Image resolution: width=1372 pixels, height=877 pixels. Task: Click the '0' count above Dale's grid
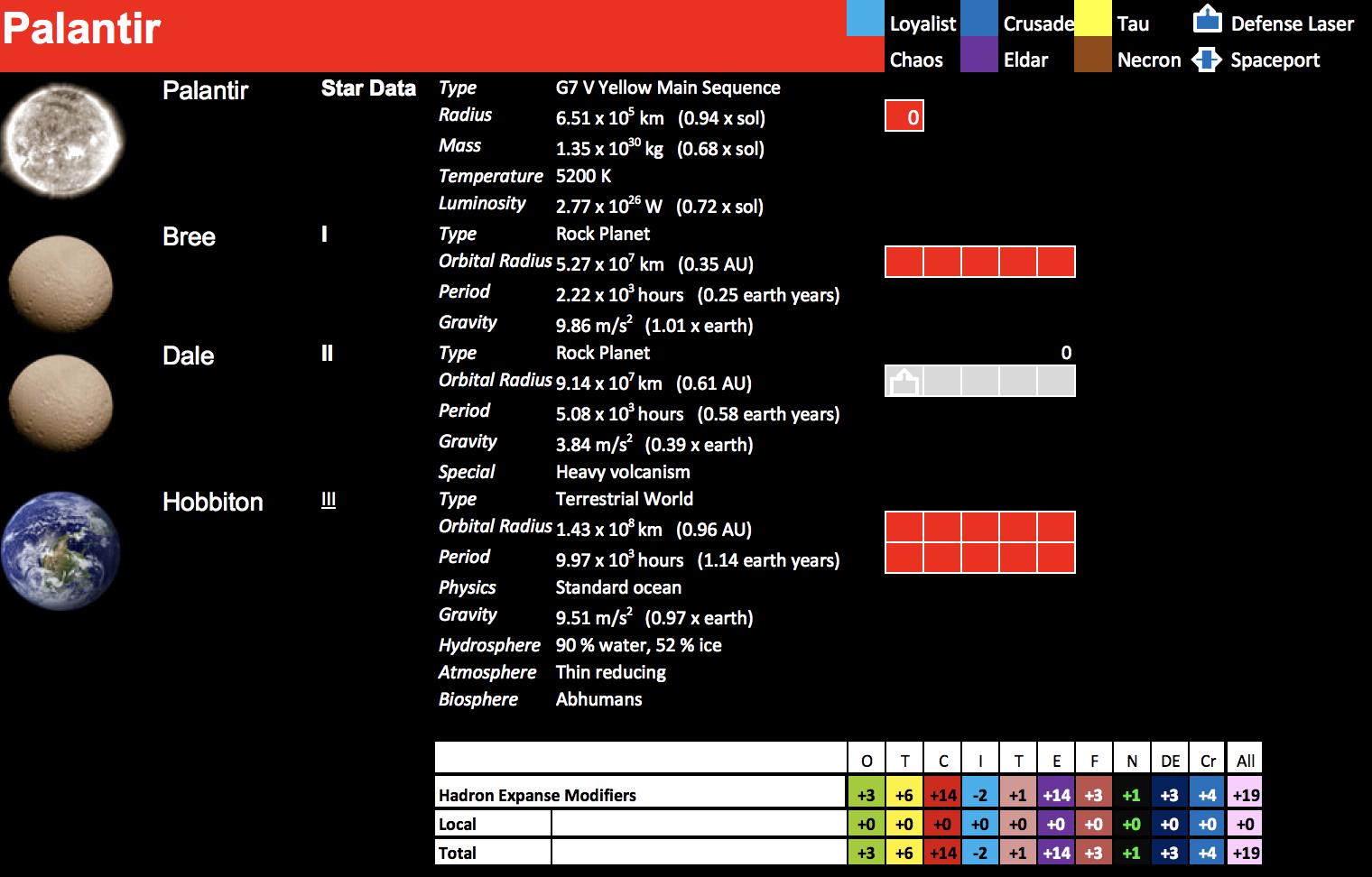(x=1066, y=353)
